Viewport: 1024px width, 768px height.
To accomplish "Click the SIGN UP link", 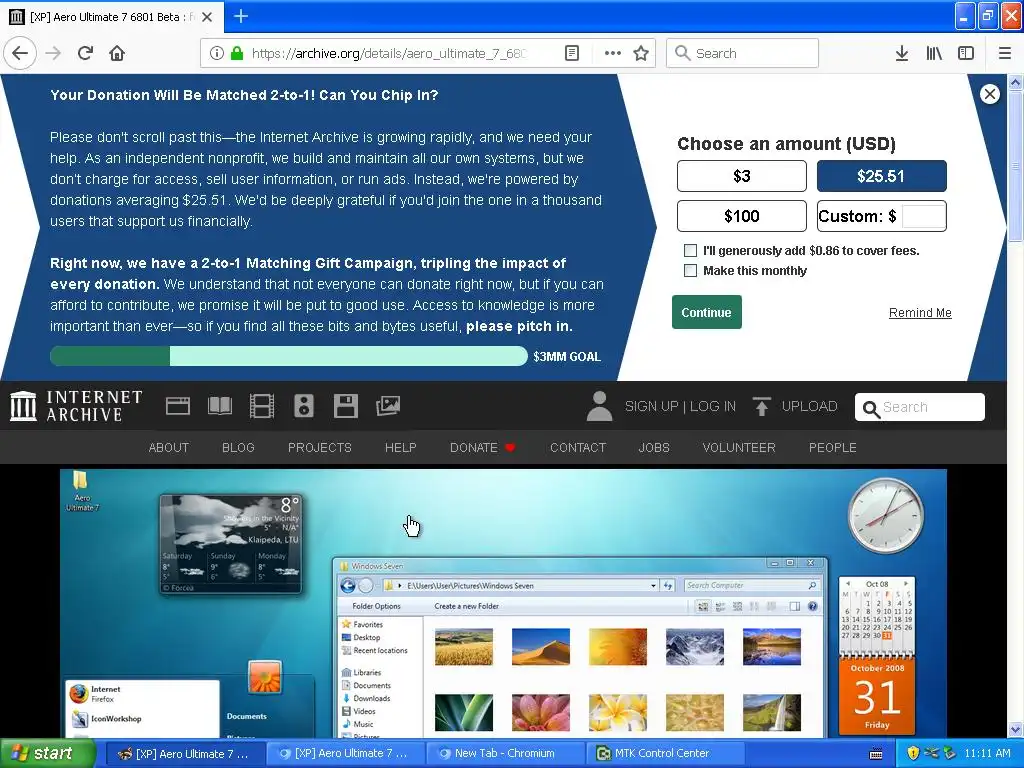I will [x=651, y=406].
